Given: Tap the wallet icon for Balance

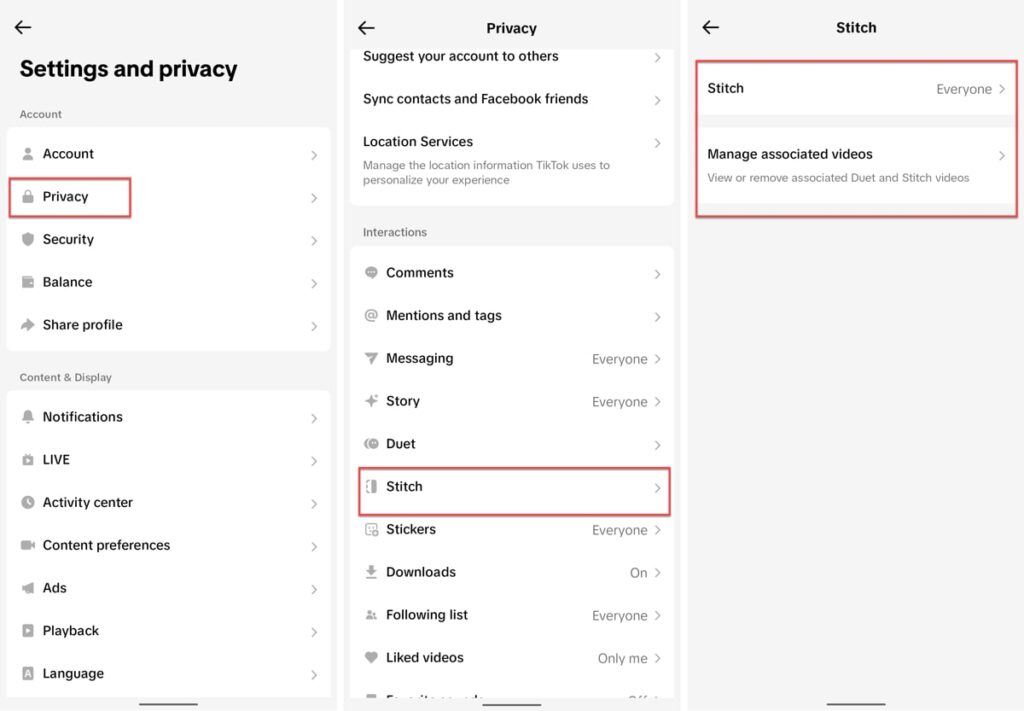Looking at the screenshot, I should pos(28,283).
